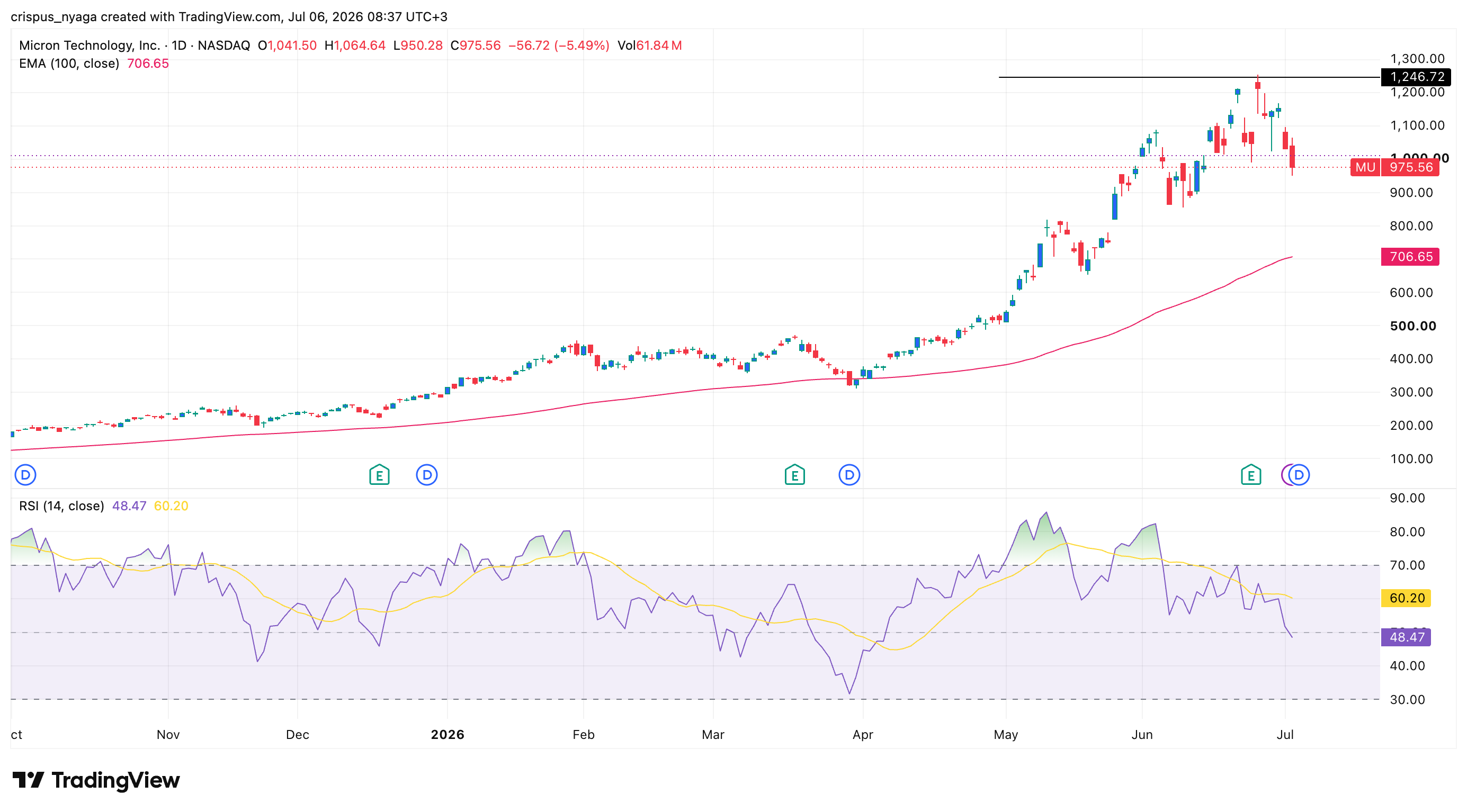Click the RSI legend value 48.47
This screenshot has width=1467, height=812.
pos(129,506)
